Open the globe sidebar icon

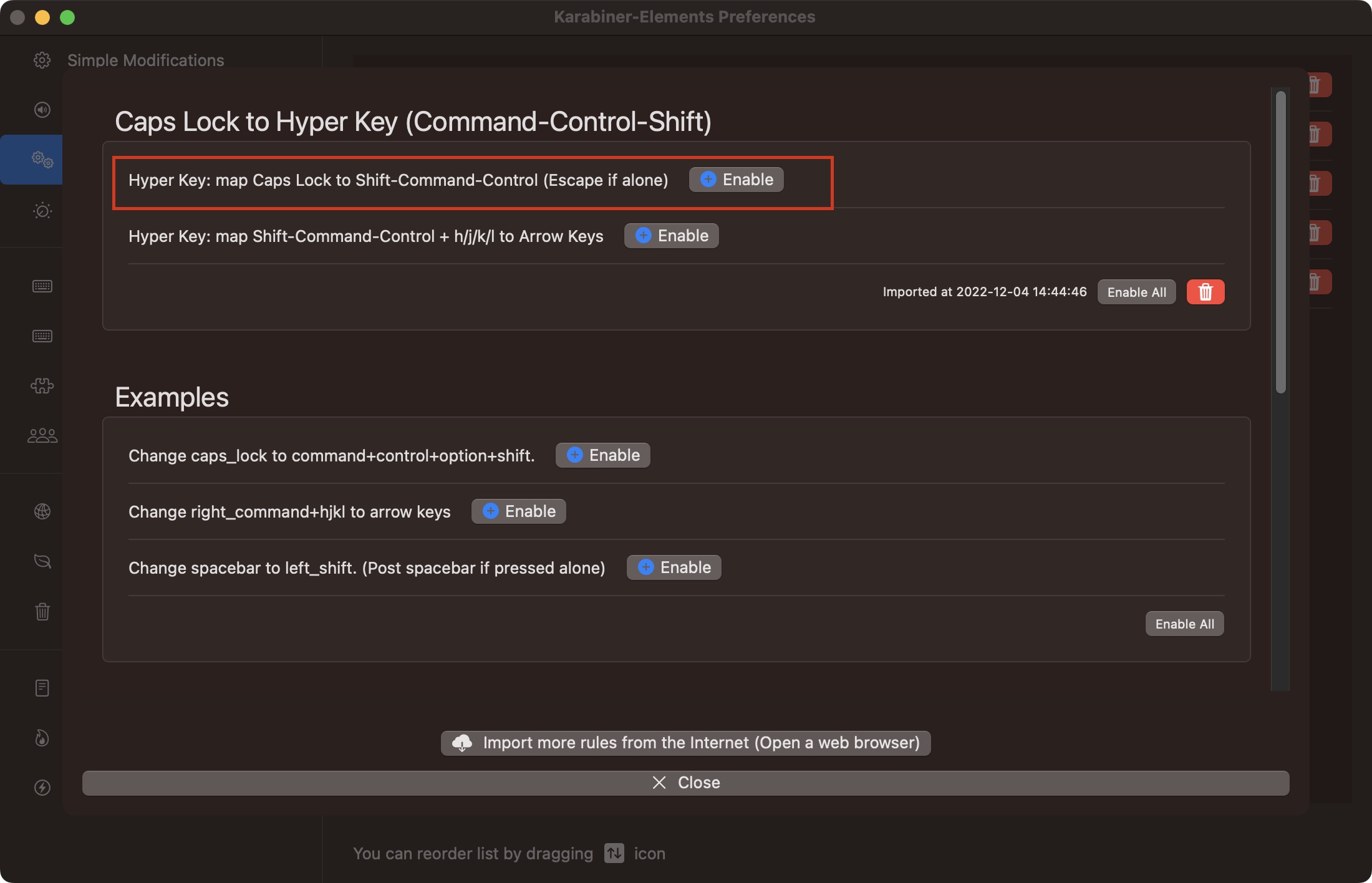pyautogui.click(x=42, y=511)
